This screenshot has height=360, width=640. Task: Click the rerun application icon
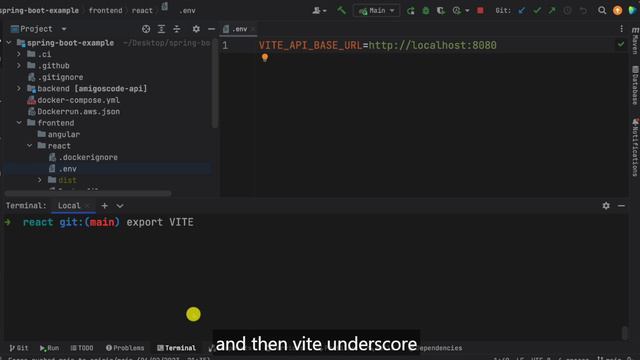click(x=411, y=11)
